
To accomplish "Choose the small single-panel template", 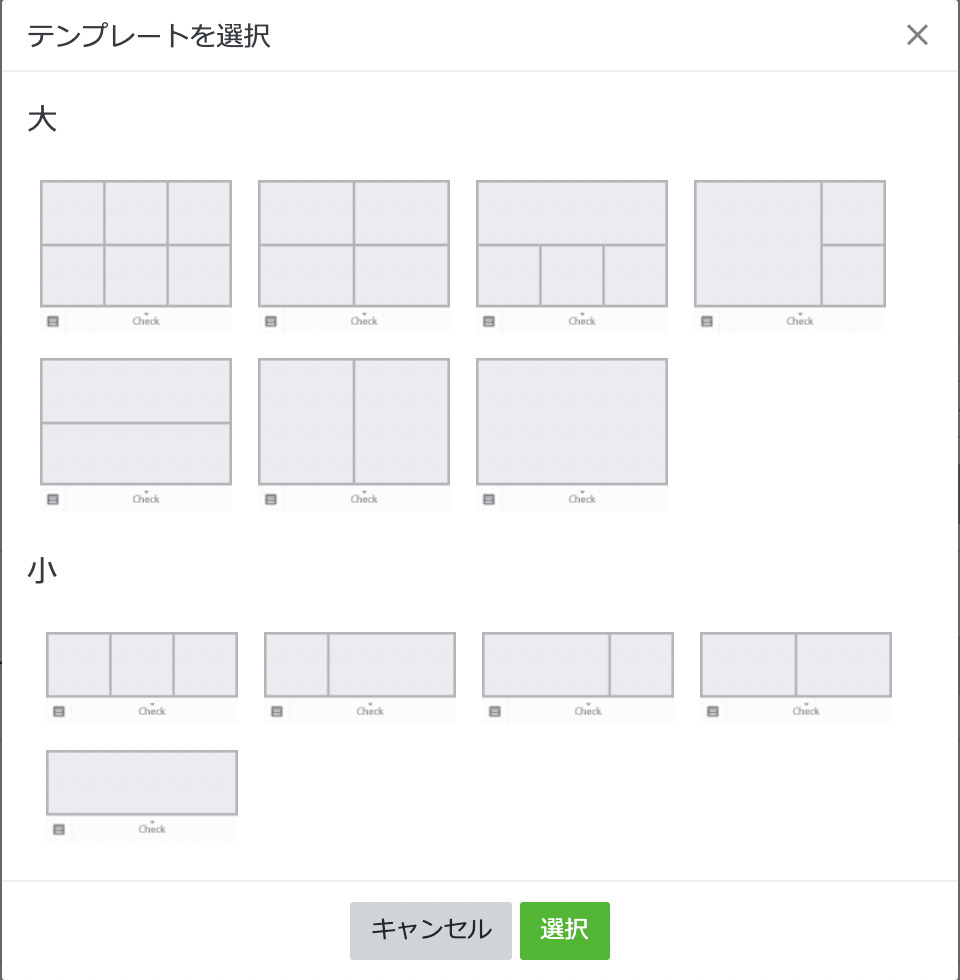I will pyautogui.click(x=142, y=783).
